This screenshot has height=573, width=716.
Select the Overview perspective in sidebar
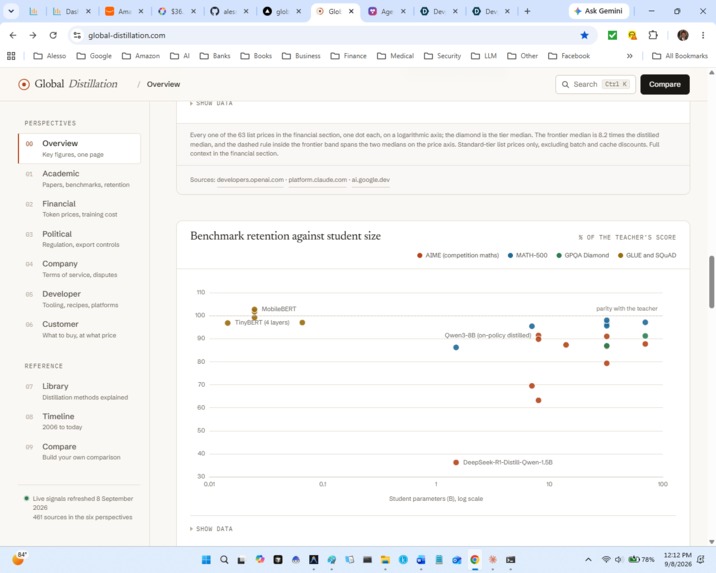click(x=79, y=148)
